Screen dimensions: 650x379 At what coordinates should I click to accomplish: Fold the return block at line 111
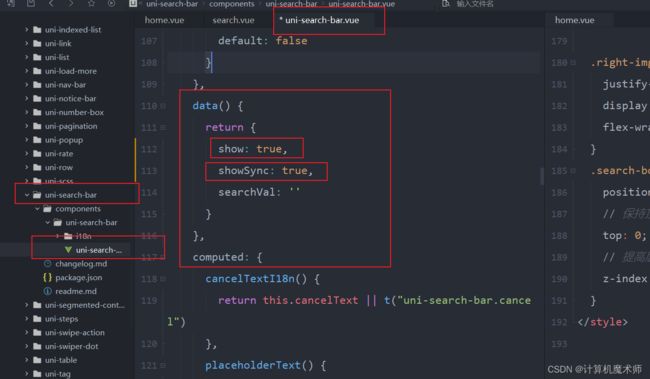(163, 128)
